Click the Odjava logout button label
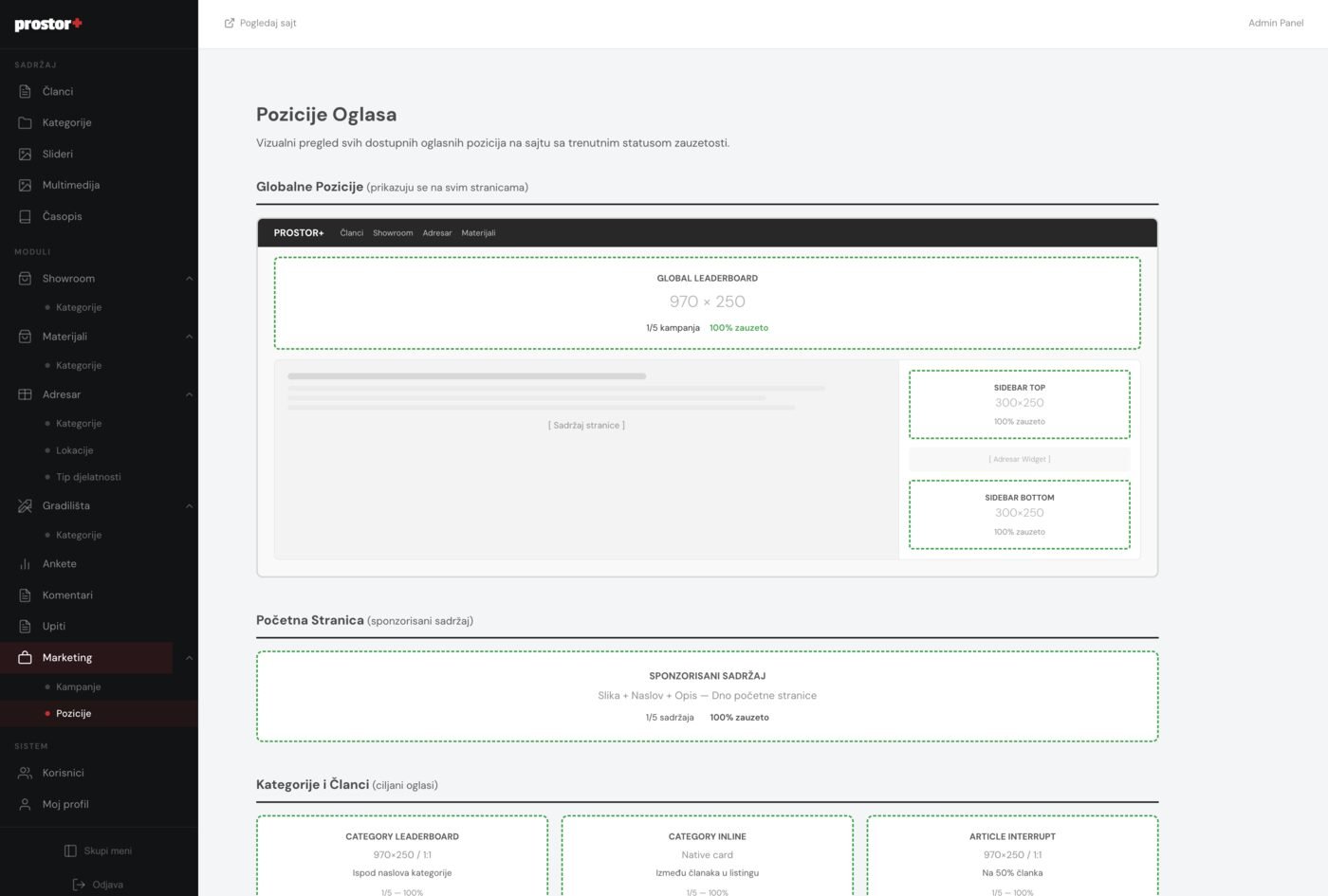Screen dimensions: 1328x896 click(108, 885)
